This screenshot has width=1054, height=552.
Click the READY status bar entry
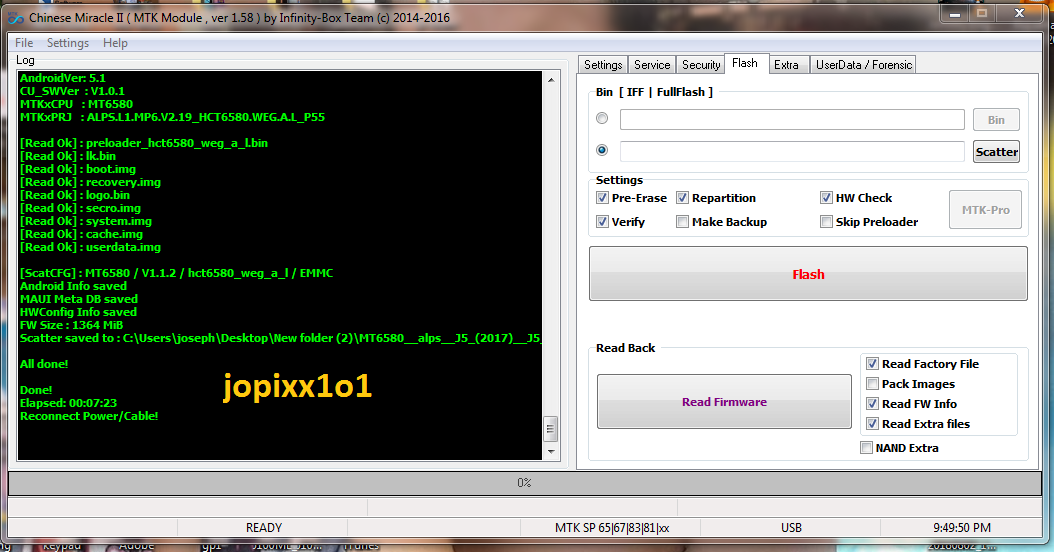pyautogui.click(x=264, y=528)
